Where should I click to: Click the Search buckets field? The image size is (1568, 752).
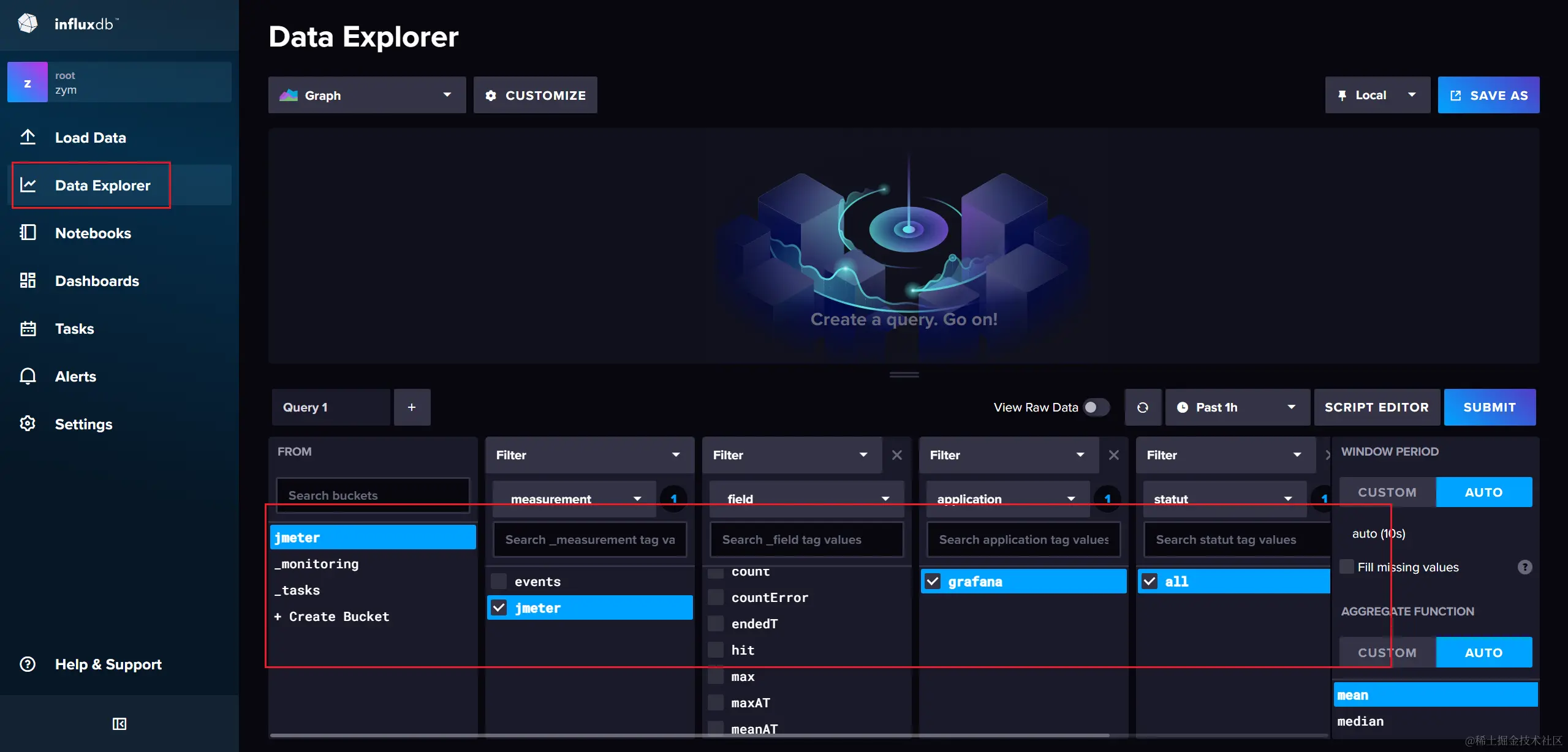373,495
